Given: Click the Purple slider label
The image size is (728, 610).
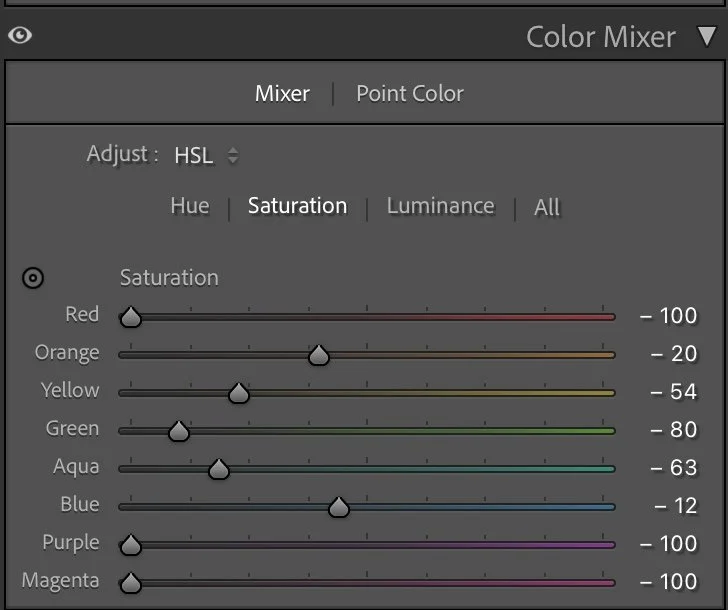Looking at the screenshot, I should 71,543.
